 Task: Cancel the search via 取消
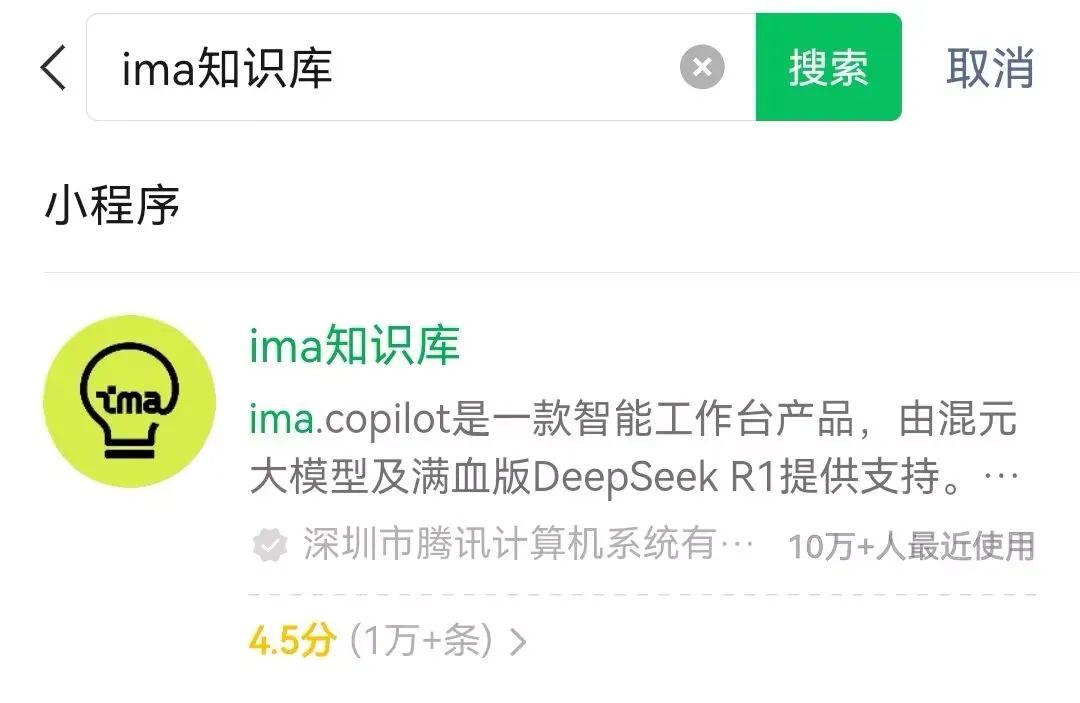click(x=990, y=67)
